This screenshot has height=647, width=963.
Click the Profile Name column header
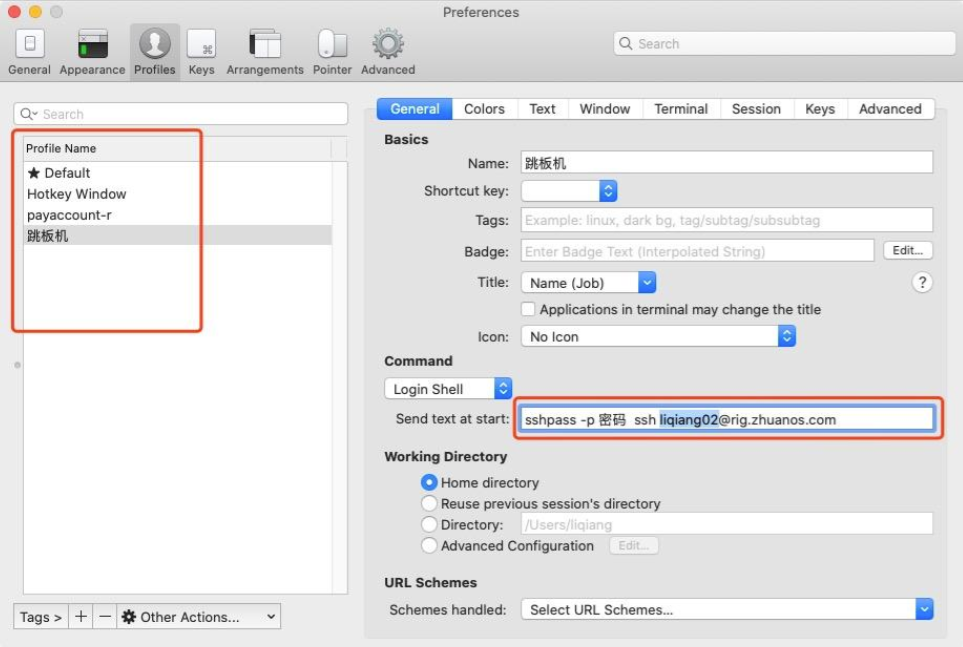177,149
